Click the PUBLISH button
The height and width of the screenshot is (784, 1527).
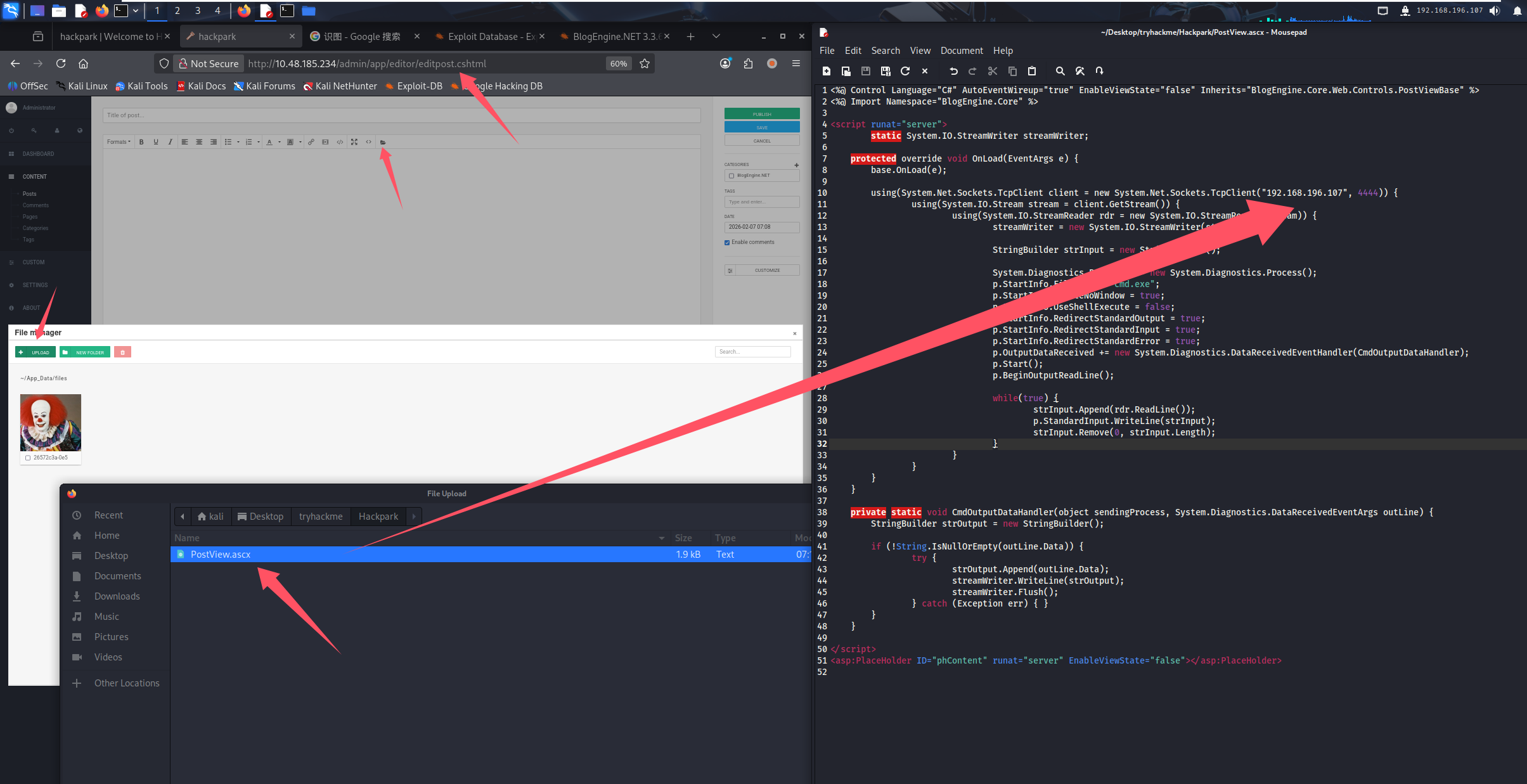(x=762, y=114)
